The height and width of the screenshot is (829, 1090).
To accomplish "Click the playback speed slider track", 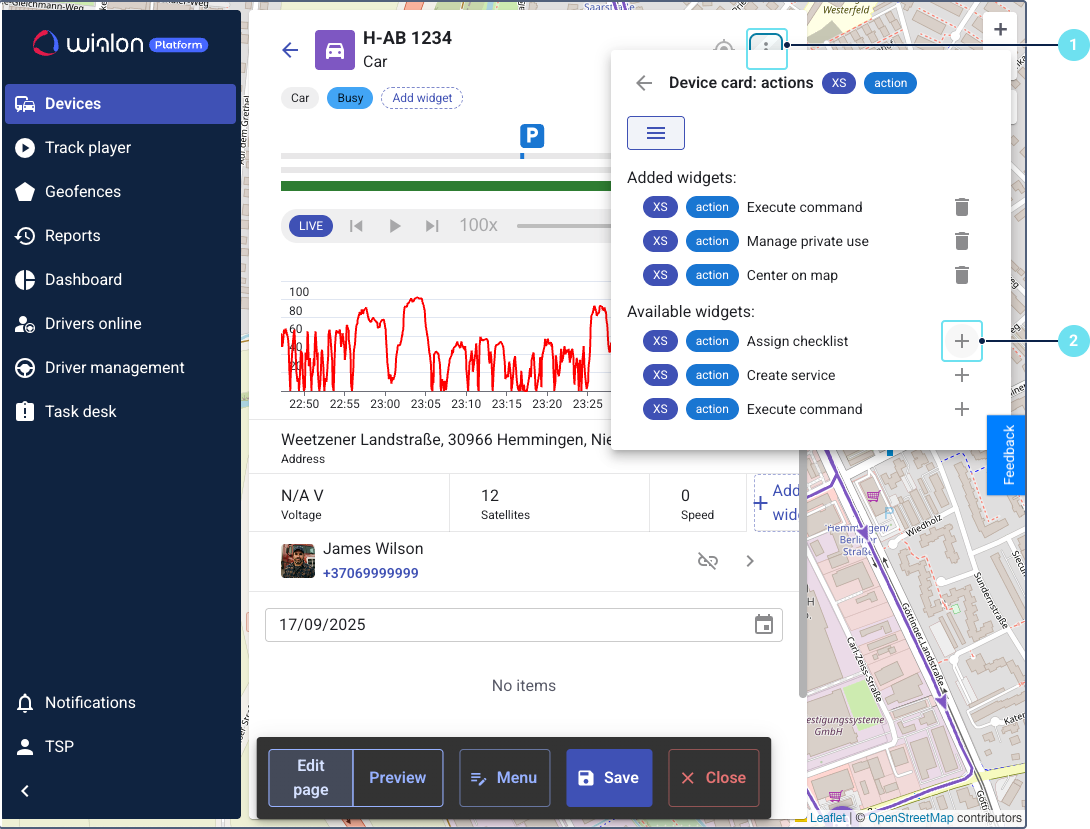I will click(562, 226).
